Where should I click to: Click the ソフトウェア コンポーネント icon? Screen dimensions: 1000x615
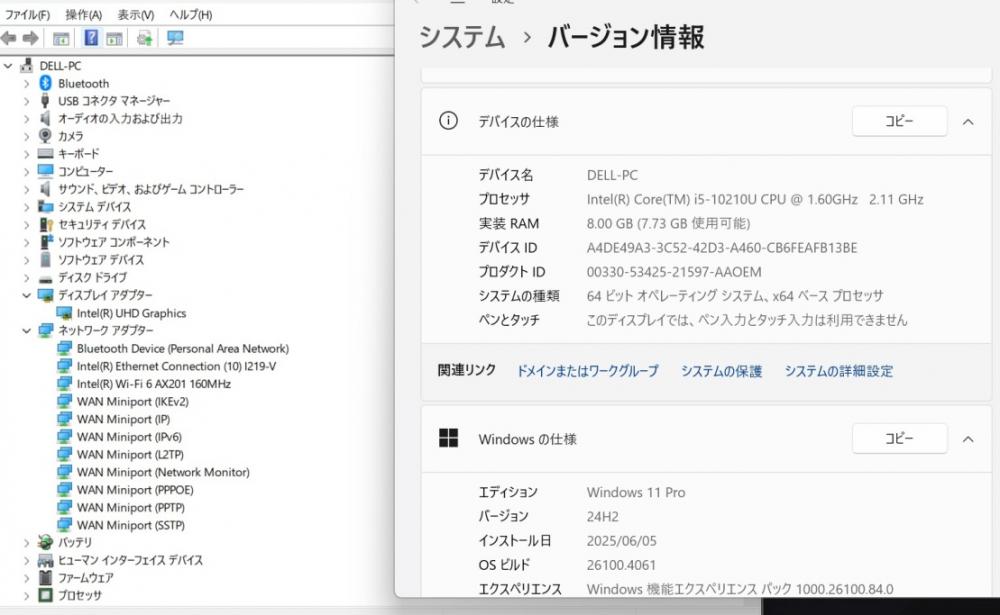pyautogui.click(x=46, y=242)
